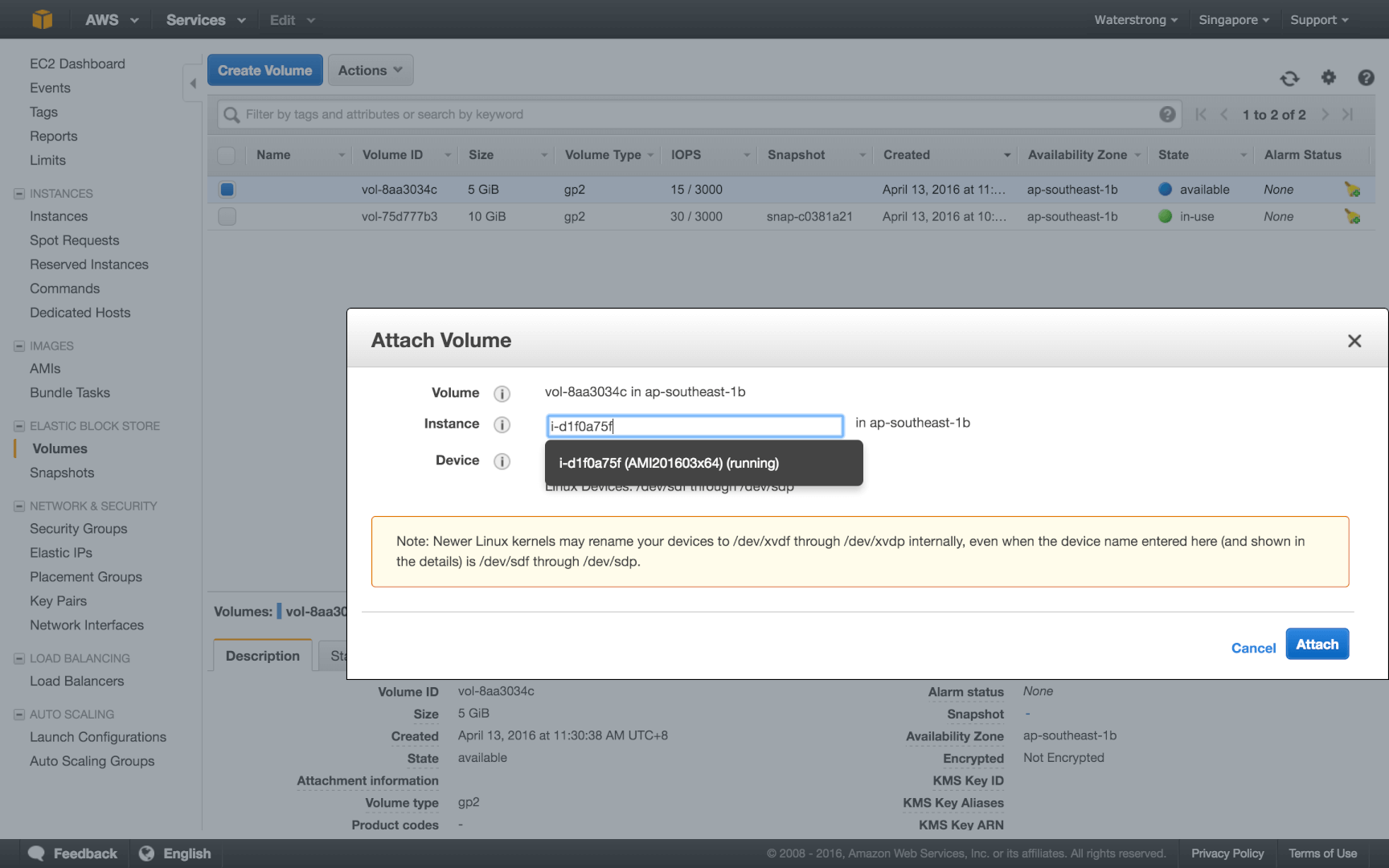Image resolution: width=1389 pixels, height=868 pixels.
Task: Collapse the AUTO SCALING section
Action: pos(19,714)
